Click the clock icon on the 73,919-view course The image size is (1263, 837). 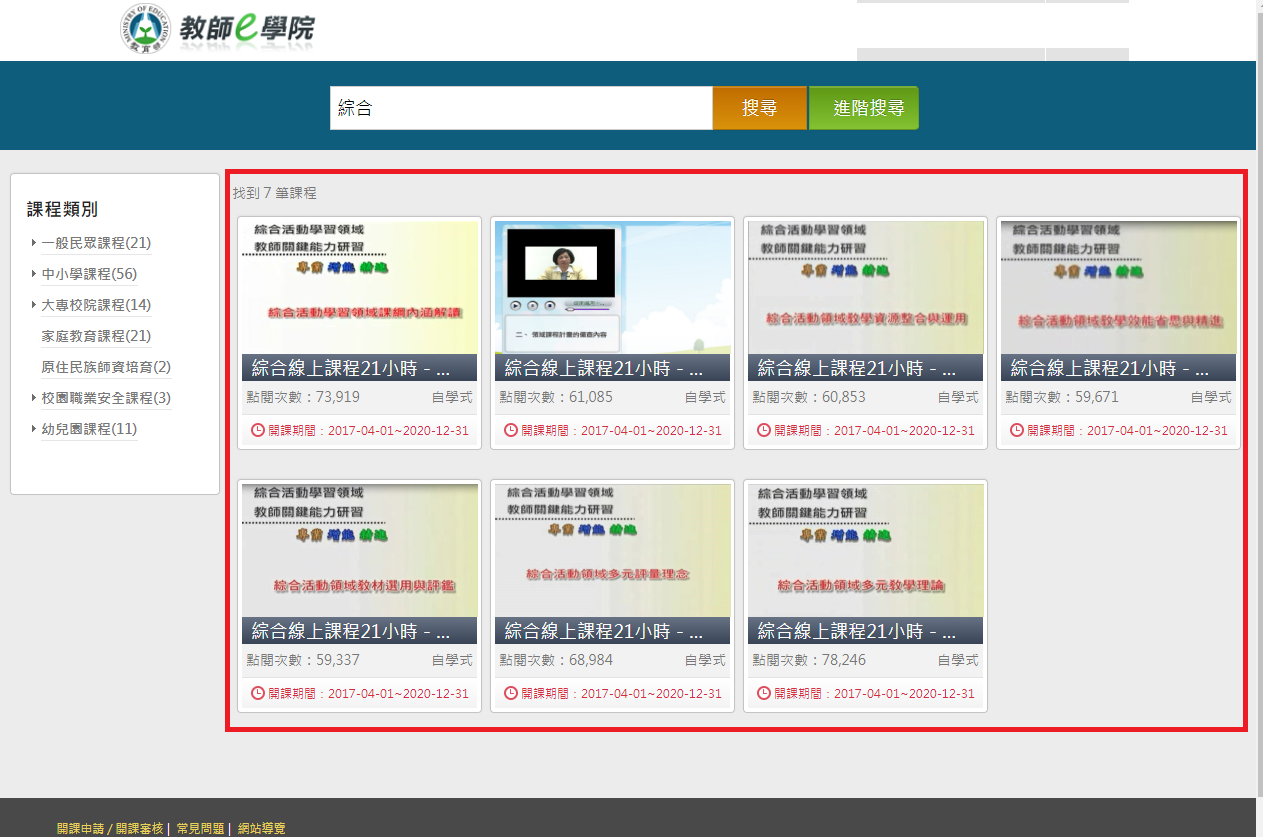[258, 430]
